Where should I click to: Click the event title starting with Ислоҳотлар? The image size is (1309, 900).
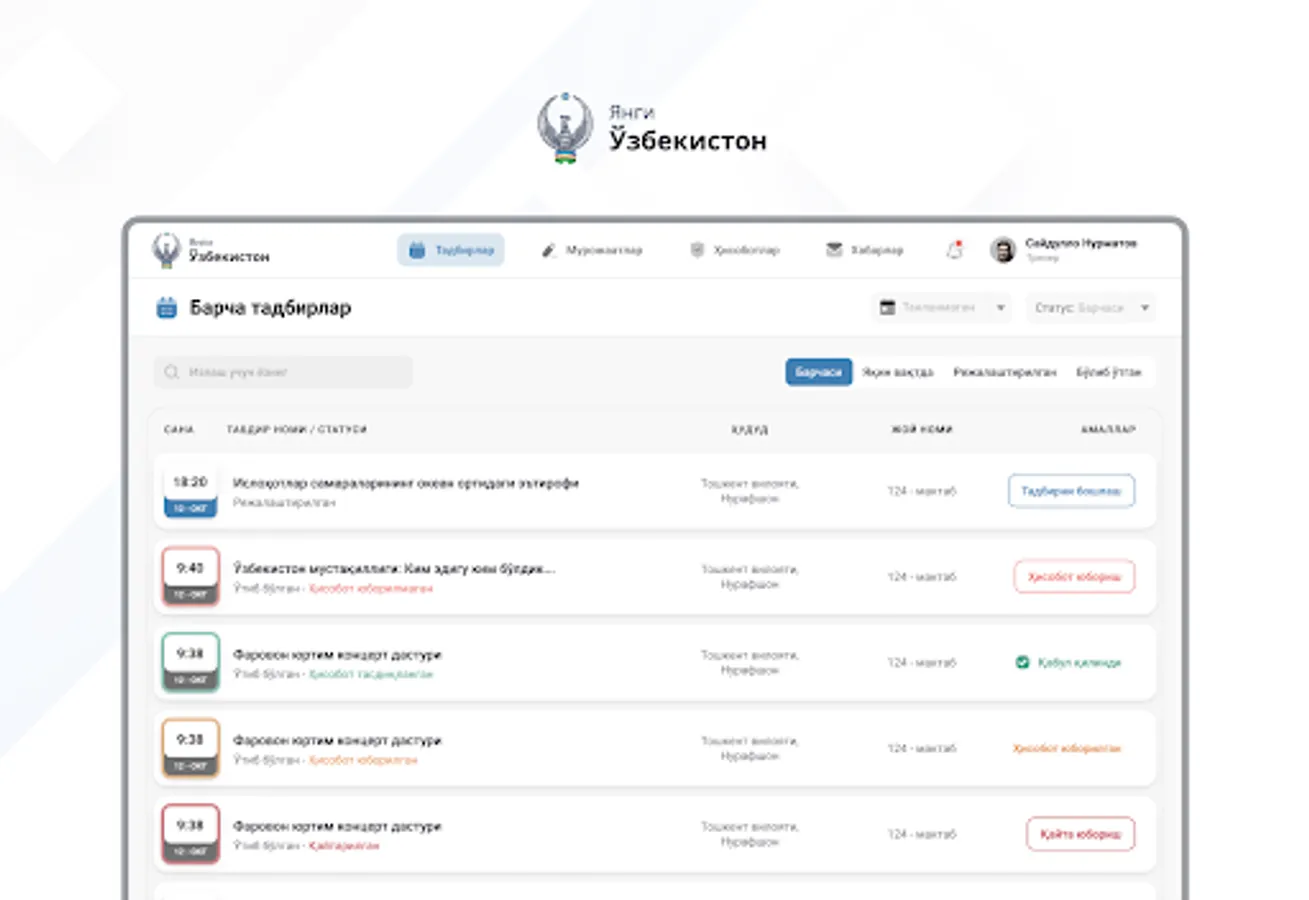[x=406, y=483]
